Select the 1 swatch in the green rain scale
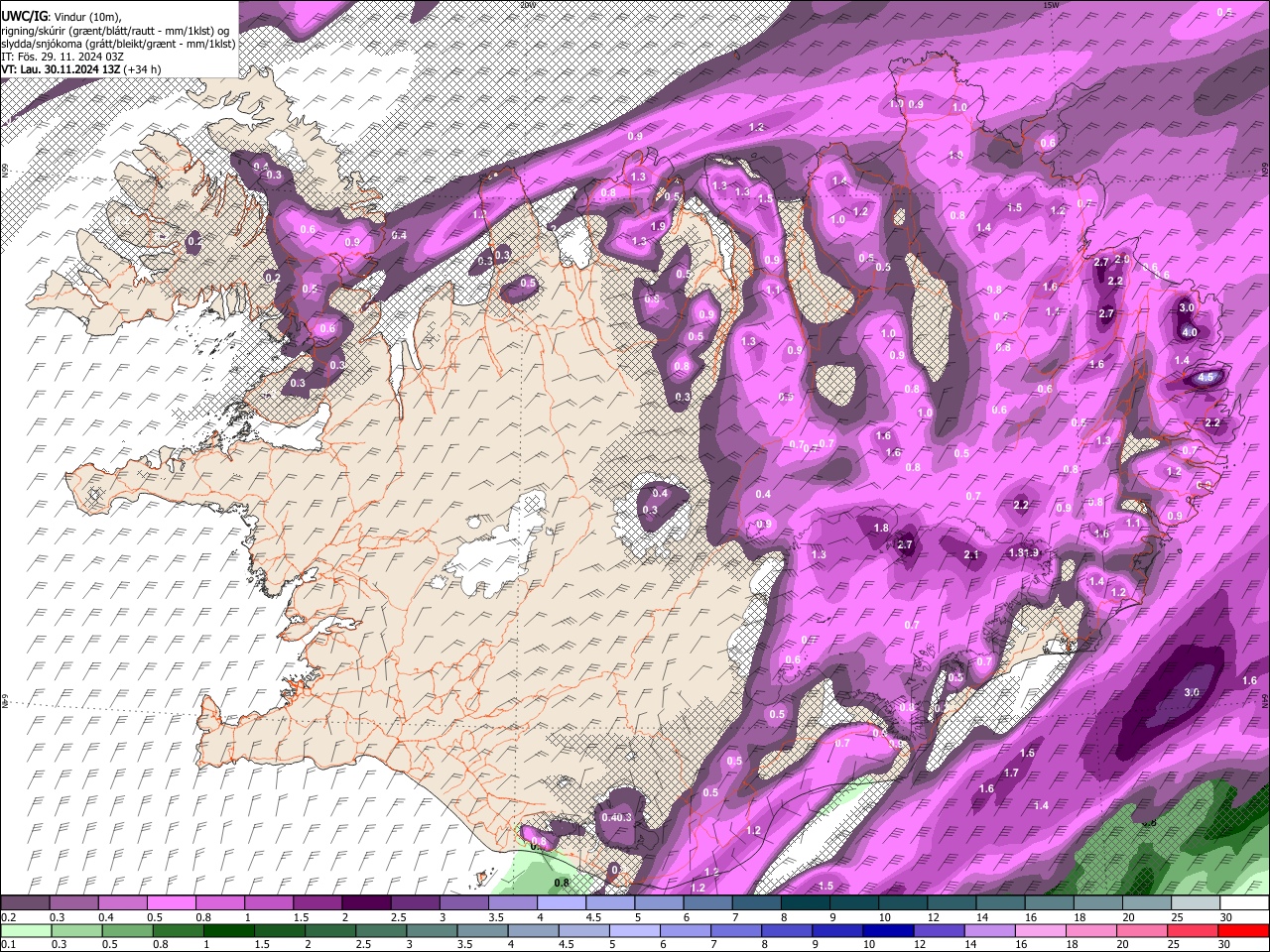 pyautogui.click(x=228, y=931)
